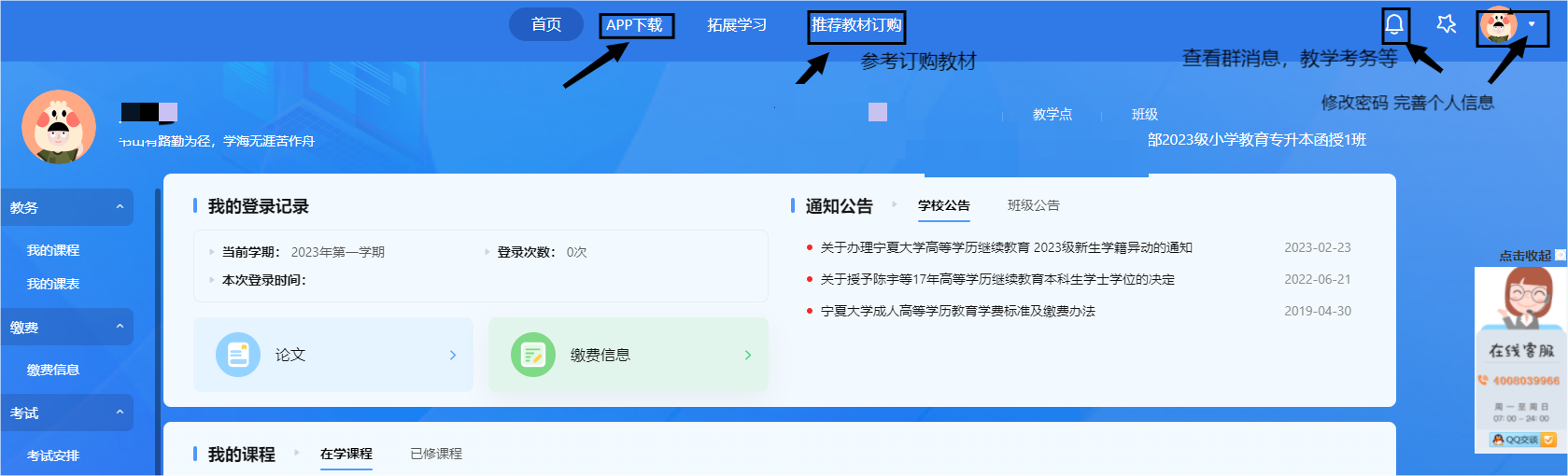The height and width of the screenshot is (476, 1568).
Task: Click the large profile avatar picture
Action: tap(59, 127)
